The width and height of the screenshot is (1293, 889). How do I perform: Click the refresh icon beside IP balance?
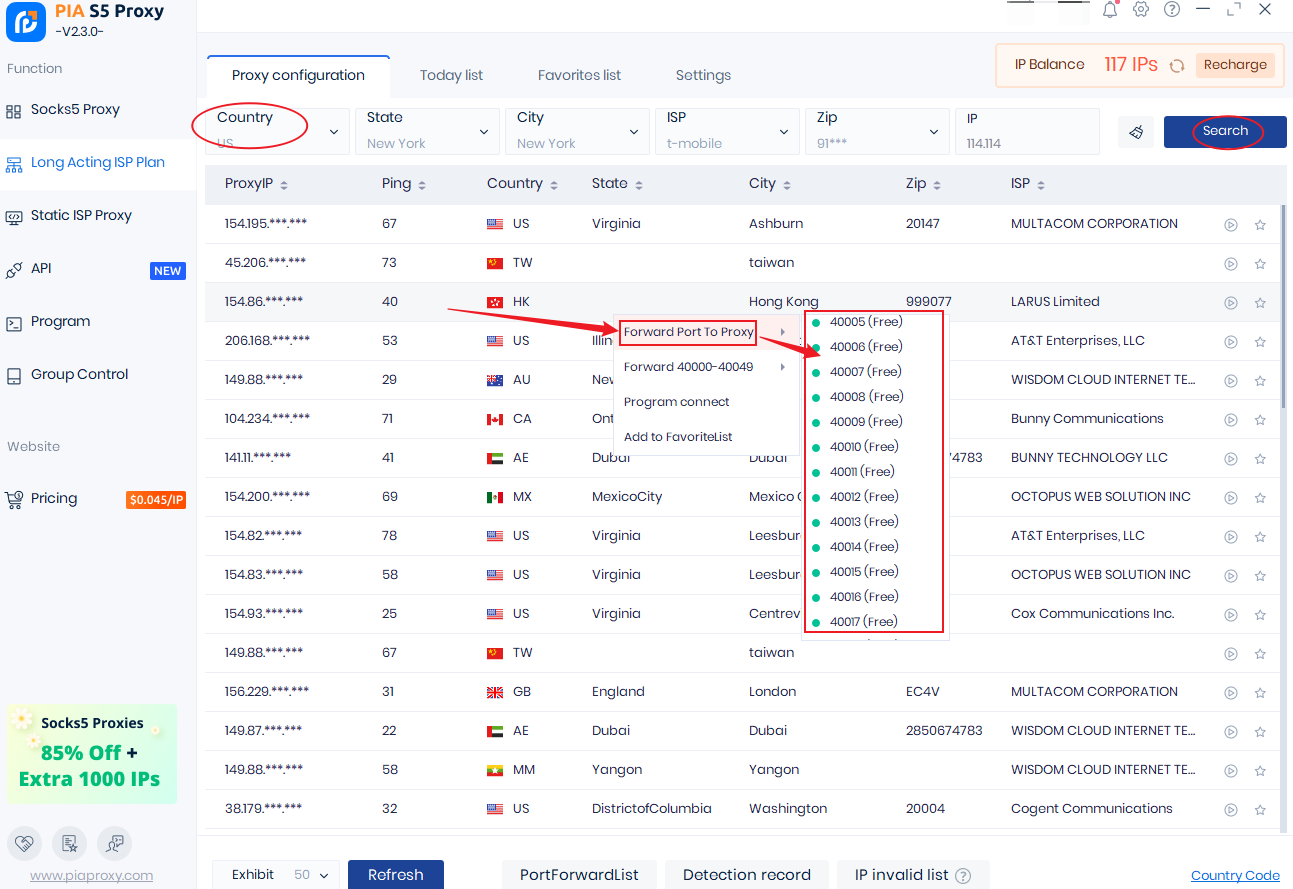point(1177,66)
